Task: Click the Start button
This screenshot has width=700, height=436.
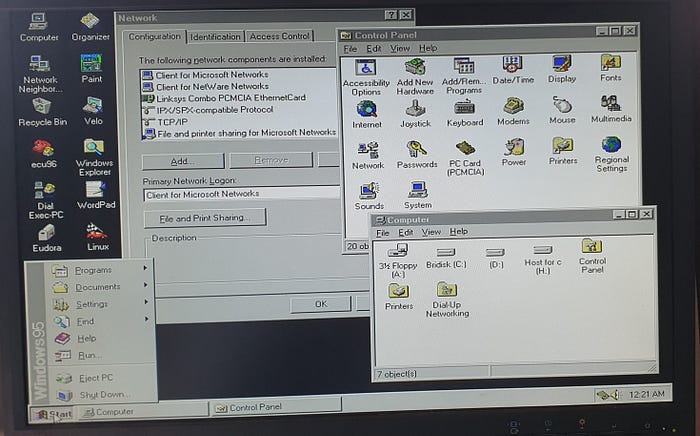Action: pyautogui.click(x=54, y=414)
